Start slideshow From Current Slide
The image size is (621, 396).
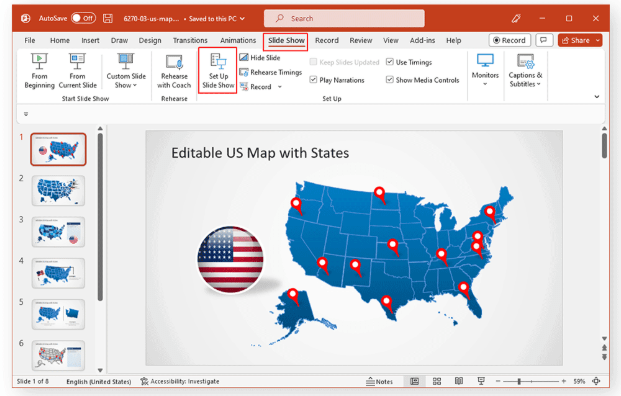tap(78, 71)
